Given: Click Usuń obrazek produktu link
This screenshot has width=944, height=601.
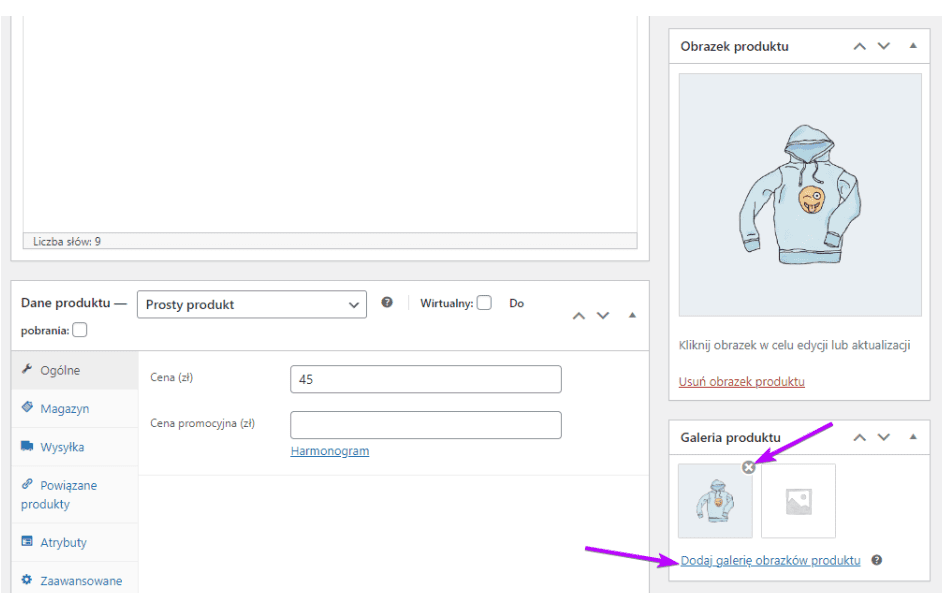Looking at the screenshot, I should point(741,382).
